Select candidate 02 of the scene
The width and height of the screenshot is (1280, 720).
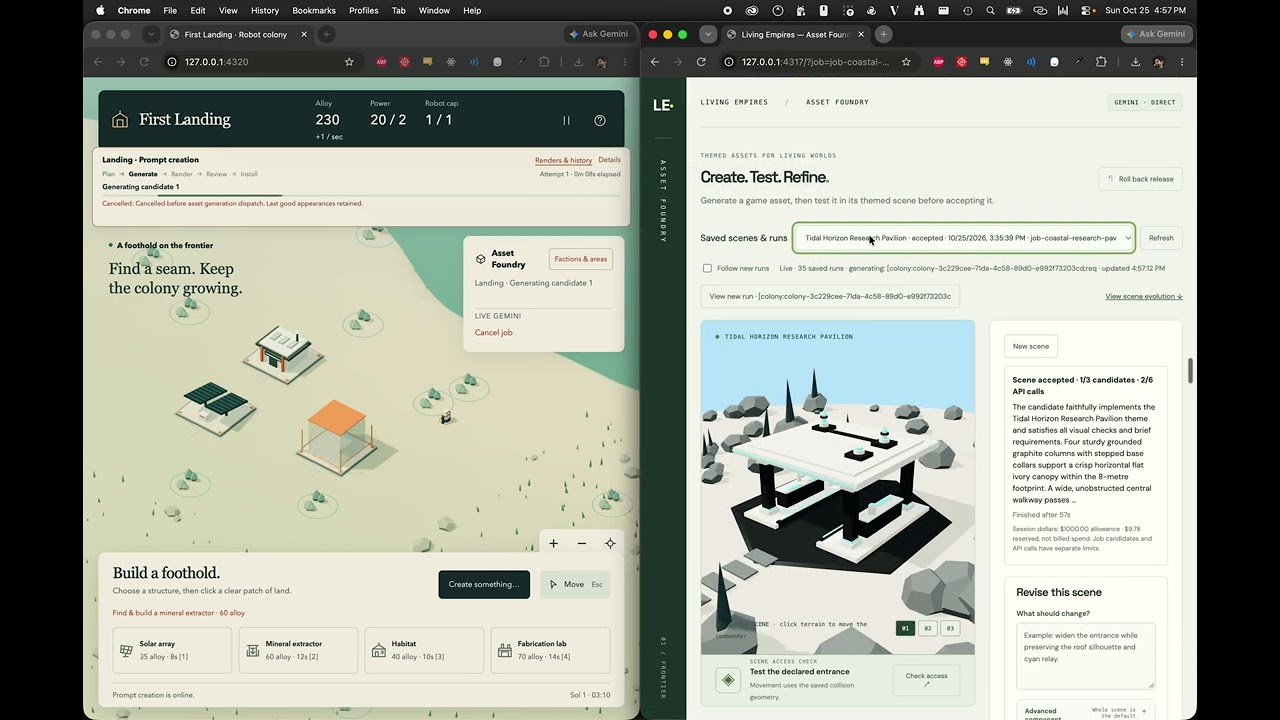pyautogui.click(x=928, y=628)
